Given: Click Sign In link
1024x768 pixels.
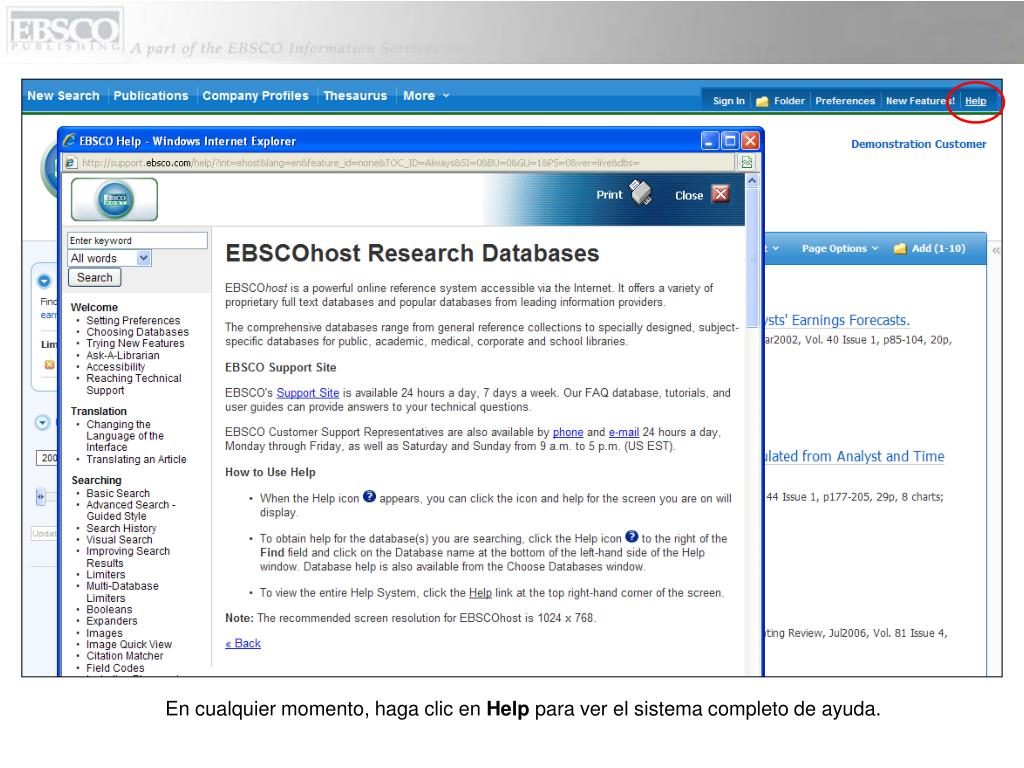Looking at the screenshot, I should click(x=728, y=101).
